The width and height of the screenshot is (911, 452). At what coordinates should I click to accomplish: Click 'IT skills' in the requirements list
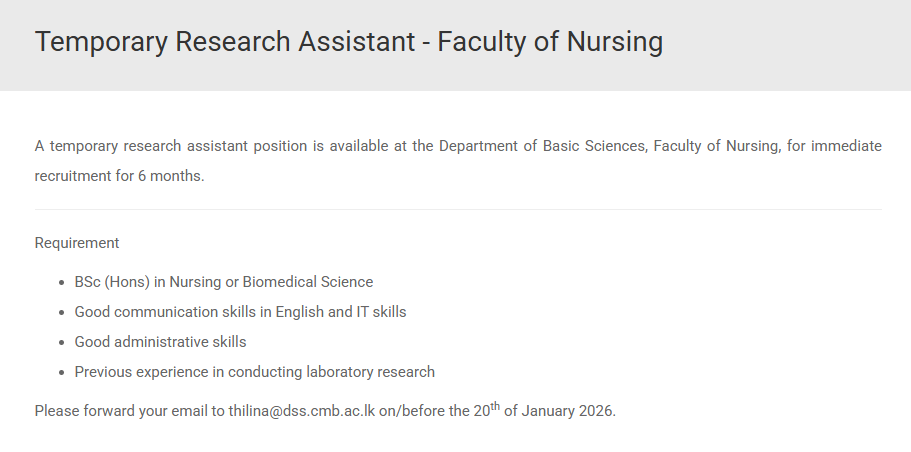pyautogui.click(x=381, y=312)
